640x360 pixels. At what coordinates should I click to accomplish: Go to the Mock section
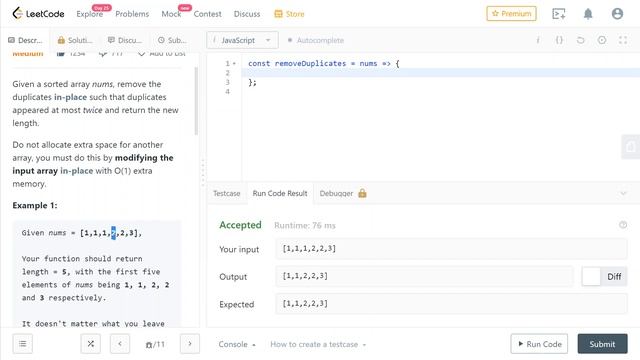pyautogui.click(x=171, y=14)
